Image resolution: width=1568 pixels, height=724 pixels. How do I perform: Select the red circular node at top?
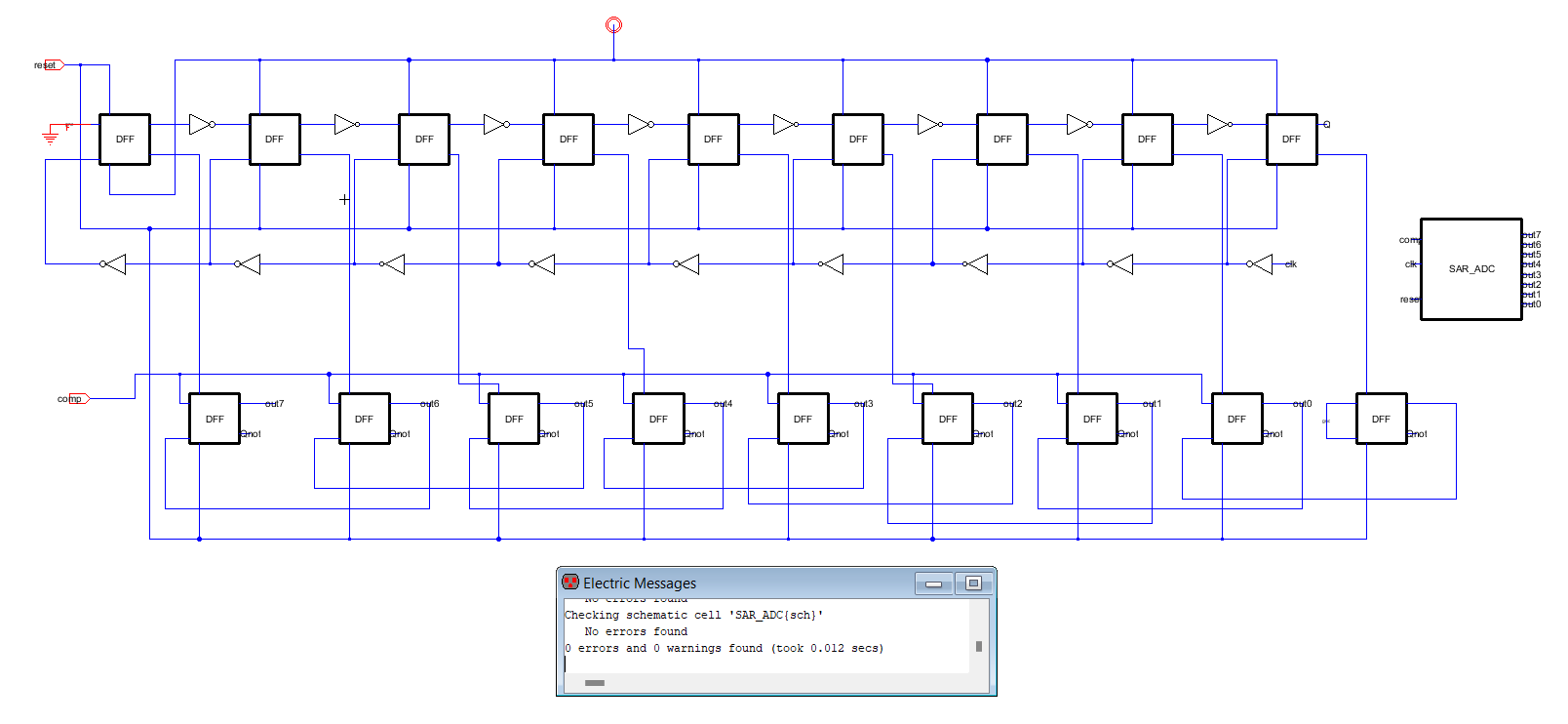(613, 25)
